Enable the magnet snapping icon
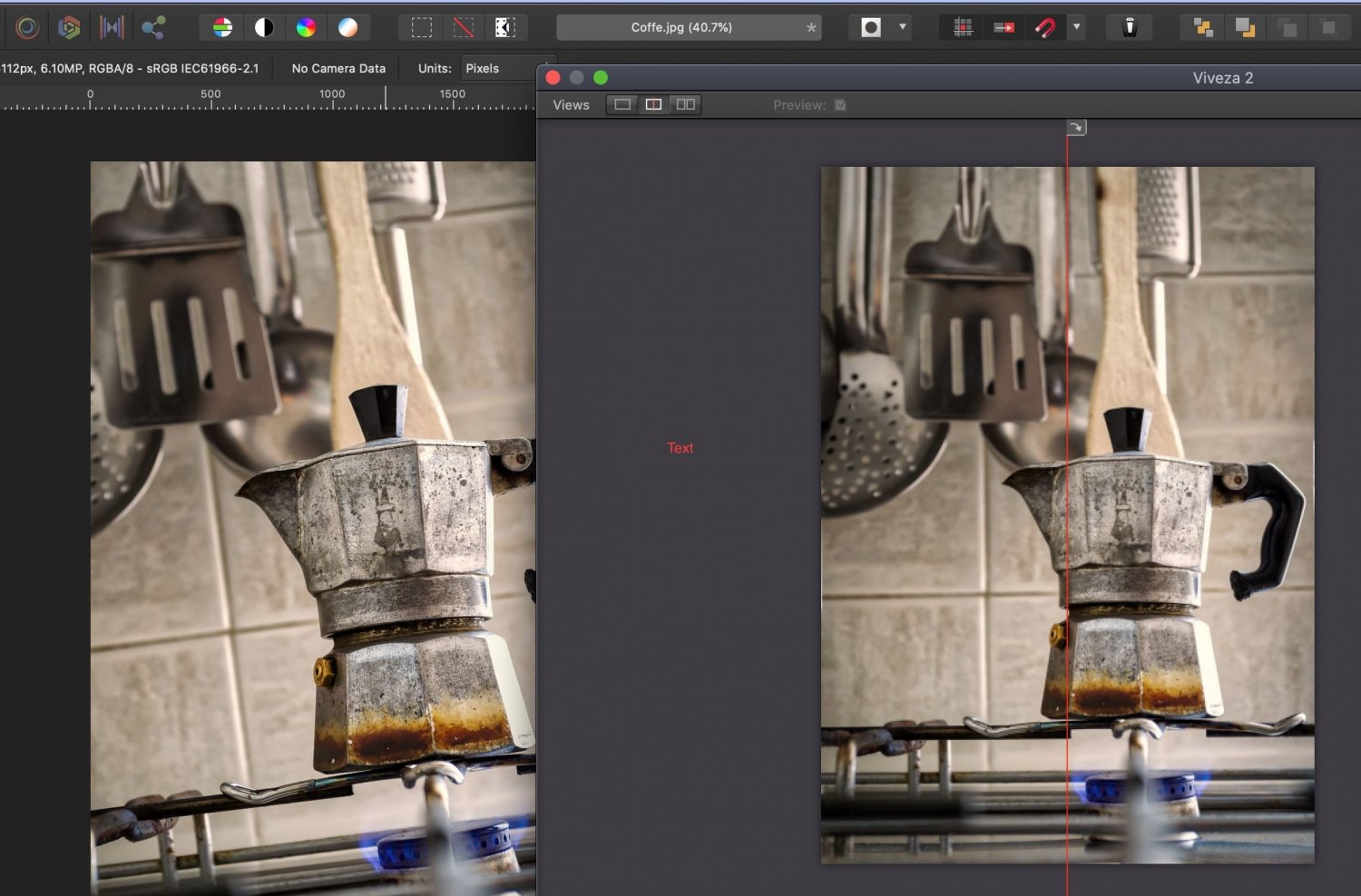Screen dimensions: 1361x896 (1044, 27)
